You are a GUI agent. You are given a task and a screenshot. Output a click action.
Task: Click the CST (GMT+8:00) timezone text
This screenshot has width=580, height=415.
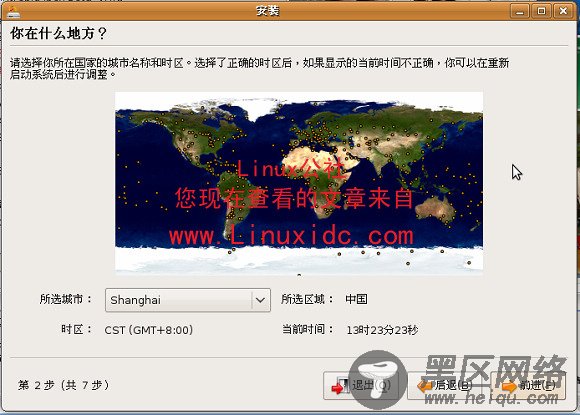[x=149, y=330]
